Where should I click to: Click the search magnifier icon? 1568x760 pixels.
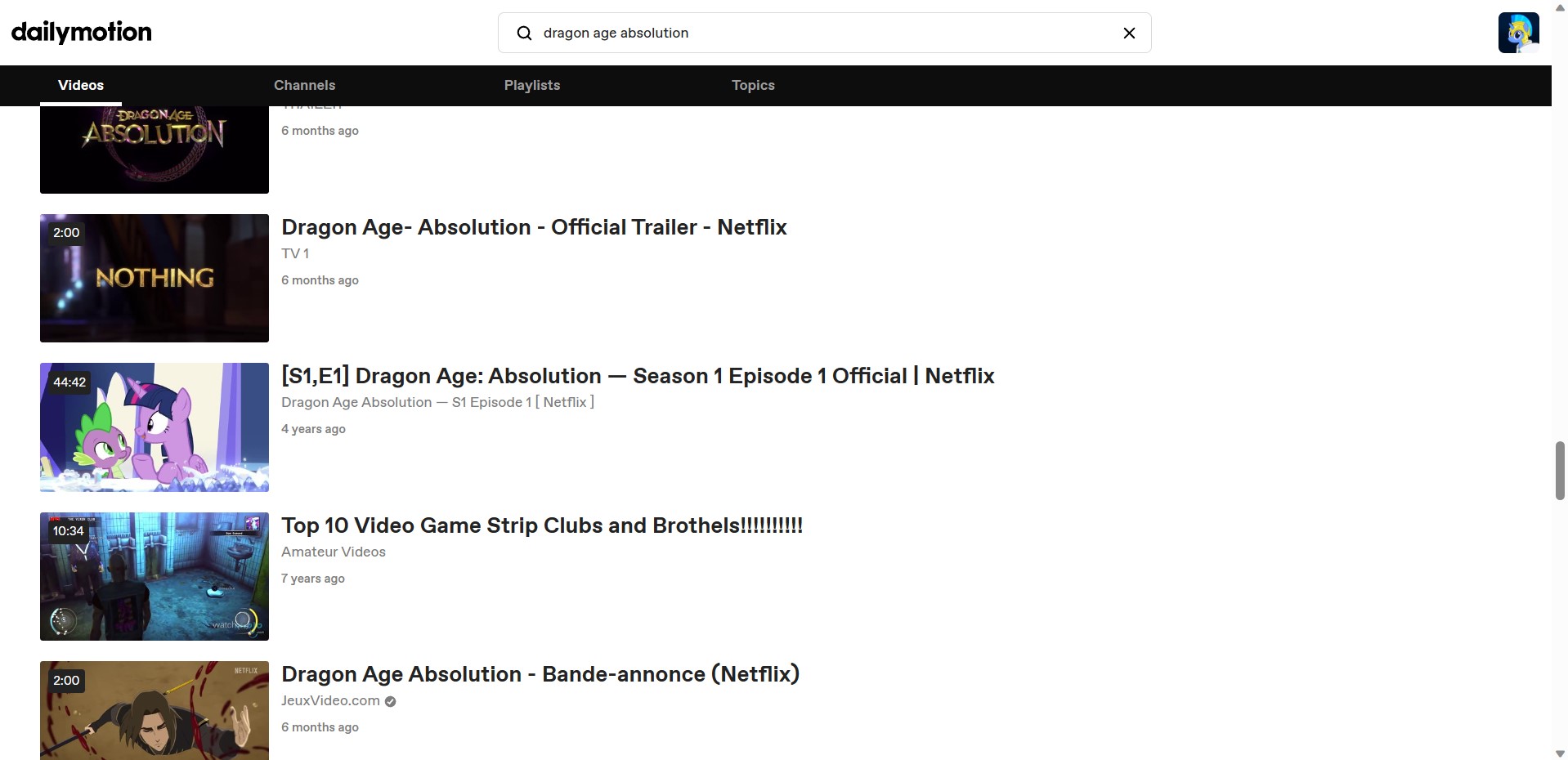[x=525, y=33]
